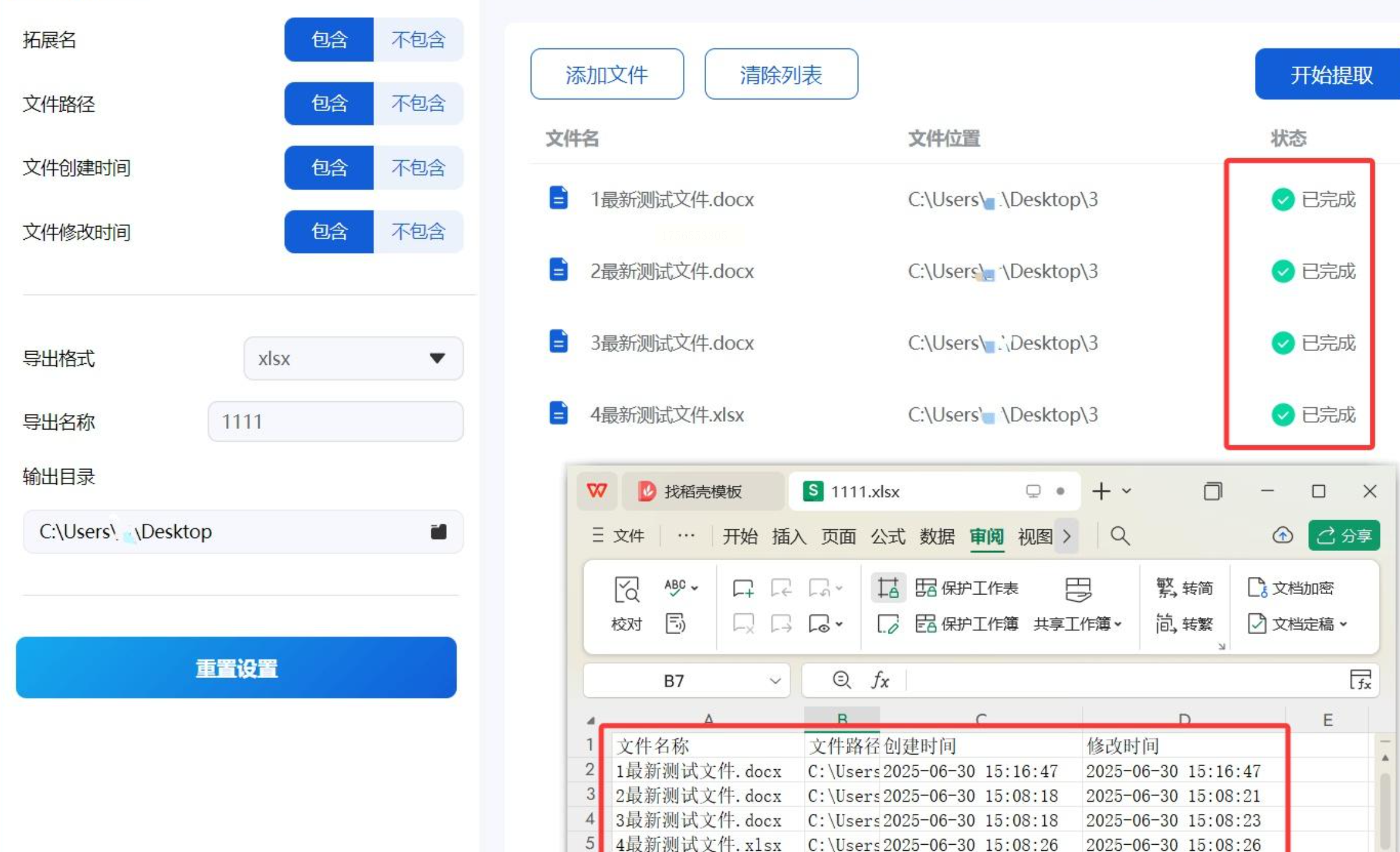Click the 繁转简 conversion icon
Screen dimensions: 1400x852
[x=1166, y=588]
